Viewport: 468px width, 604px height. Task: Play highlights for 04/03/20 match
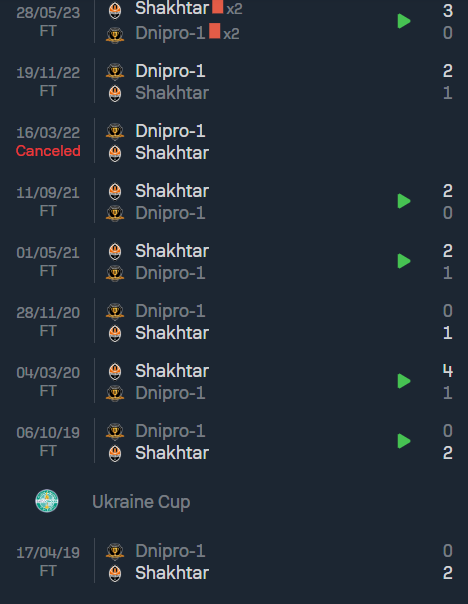[x=404, y=381]
